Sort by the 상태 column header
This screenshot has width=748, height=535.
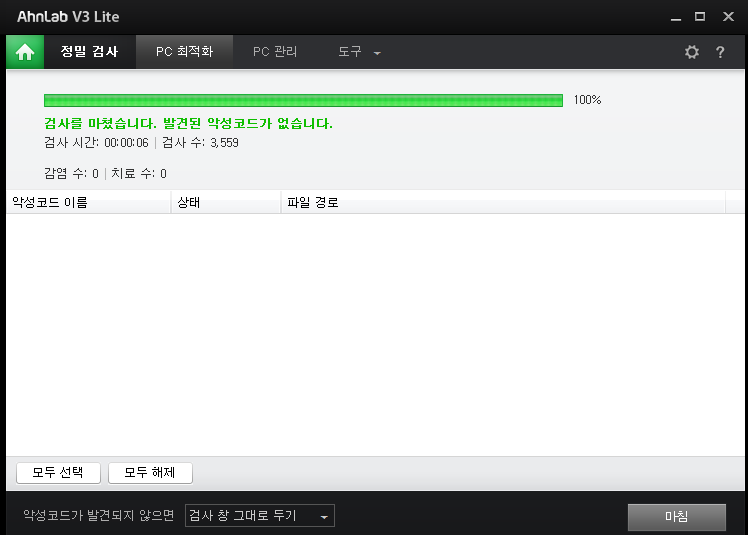coord(226,202)
